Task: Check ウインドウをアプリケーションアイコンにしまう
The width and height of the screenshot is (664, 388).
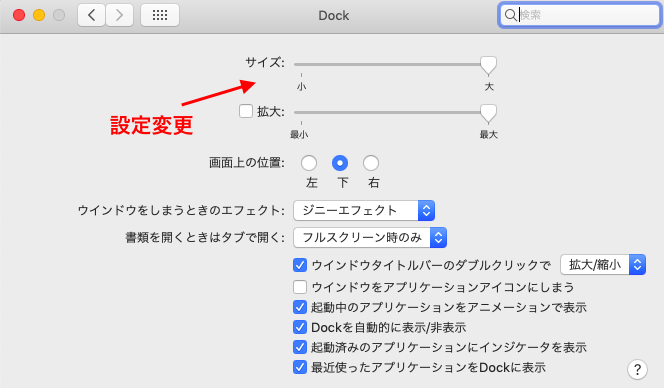Action: pyautogui.click(x=300, y=287)
